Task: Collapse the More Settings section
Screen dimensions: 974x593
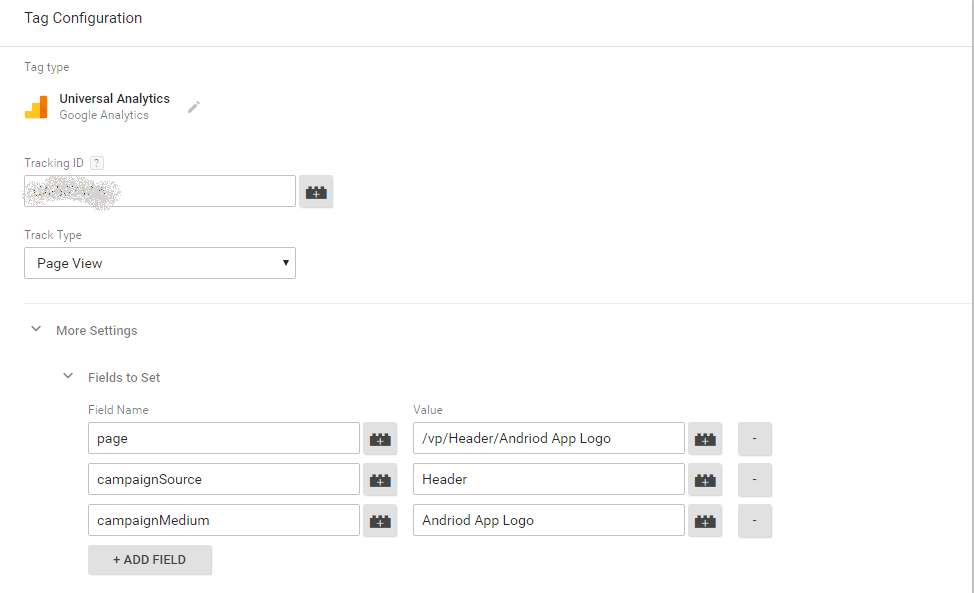Action: (x=36, y=329)
